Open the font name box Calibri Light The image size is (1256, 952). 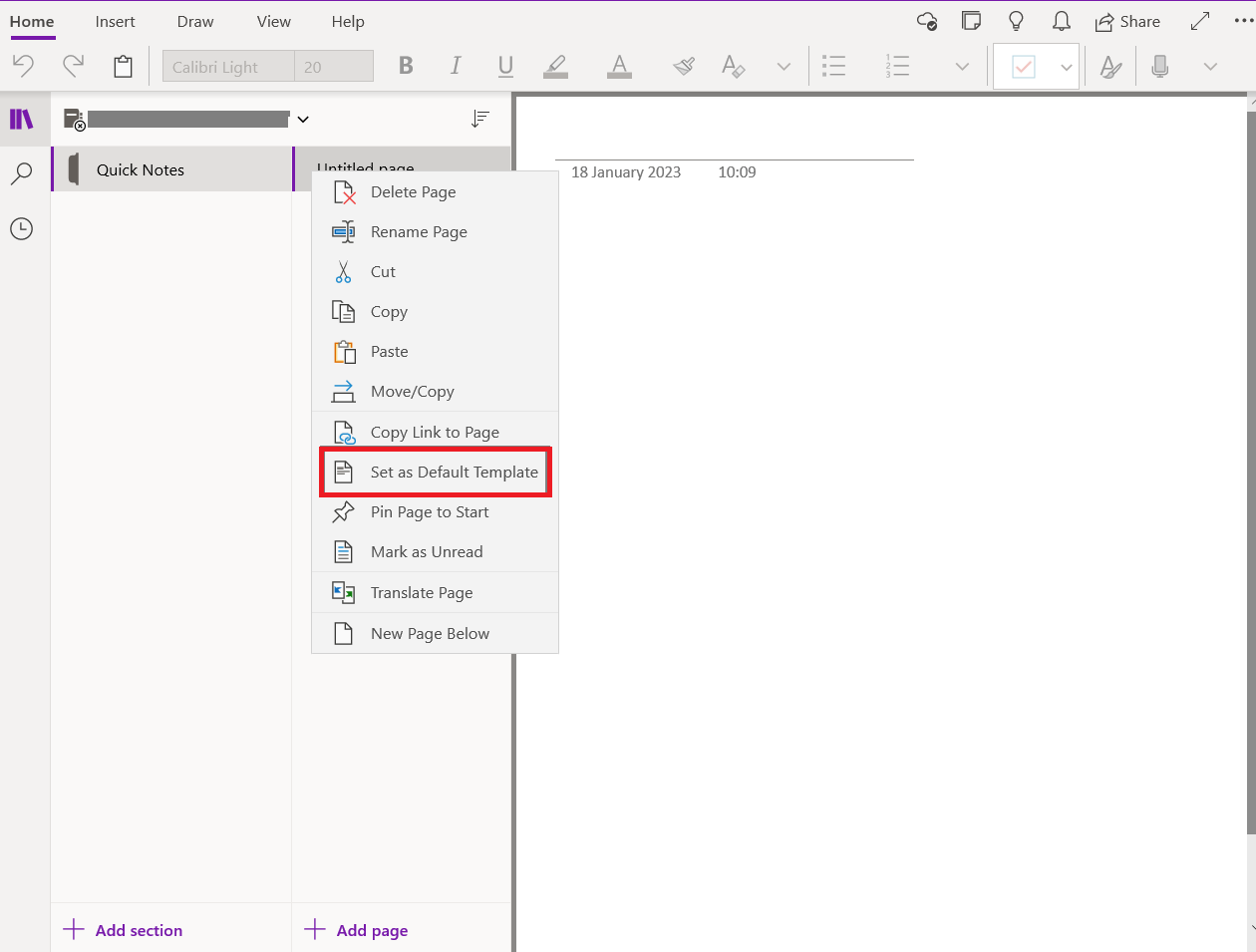click(228, 67)
